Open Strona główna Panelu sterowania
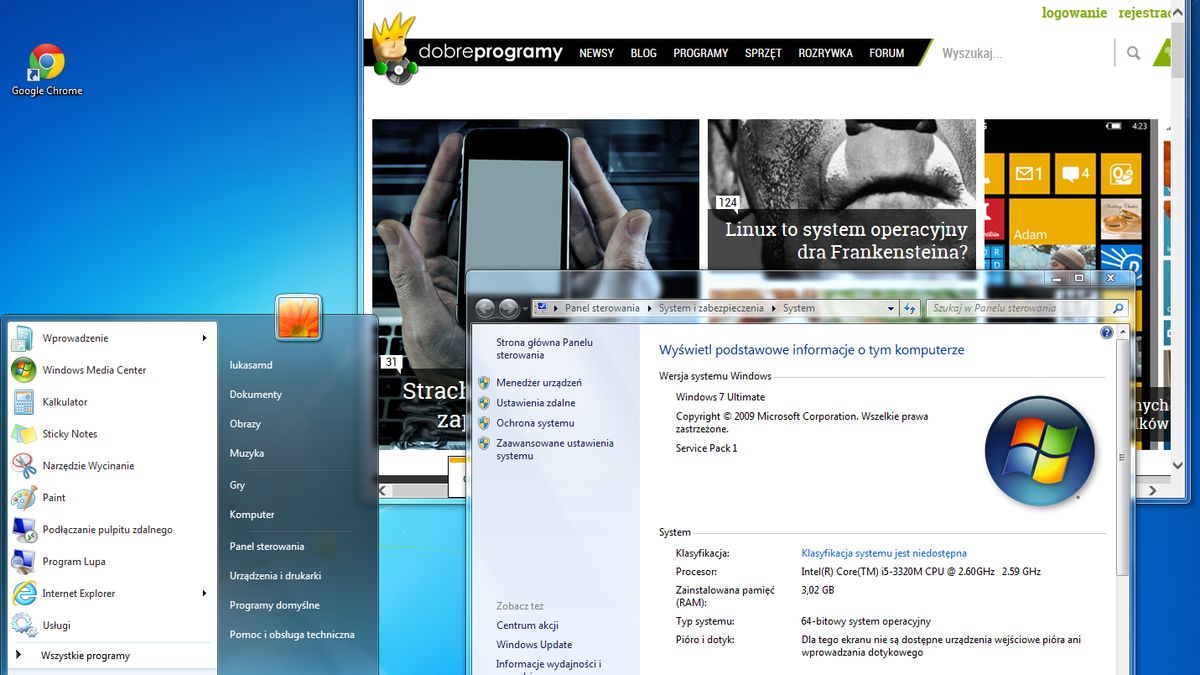Image resolution: width=1200 pixels, height=675 pixels. pos(544,349)
